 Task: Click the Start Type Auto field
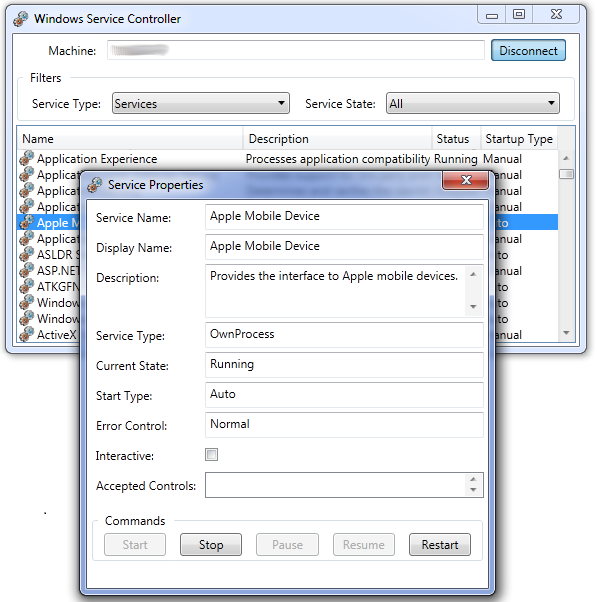(344, 395)
